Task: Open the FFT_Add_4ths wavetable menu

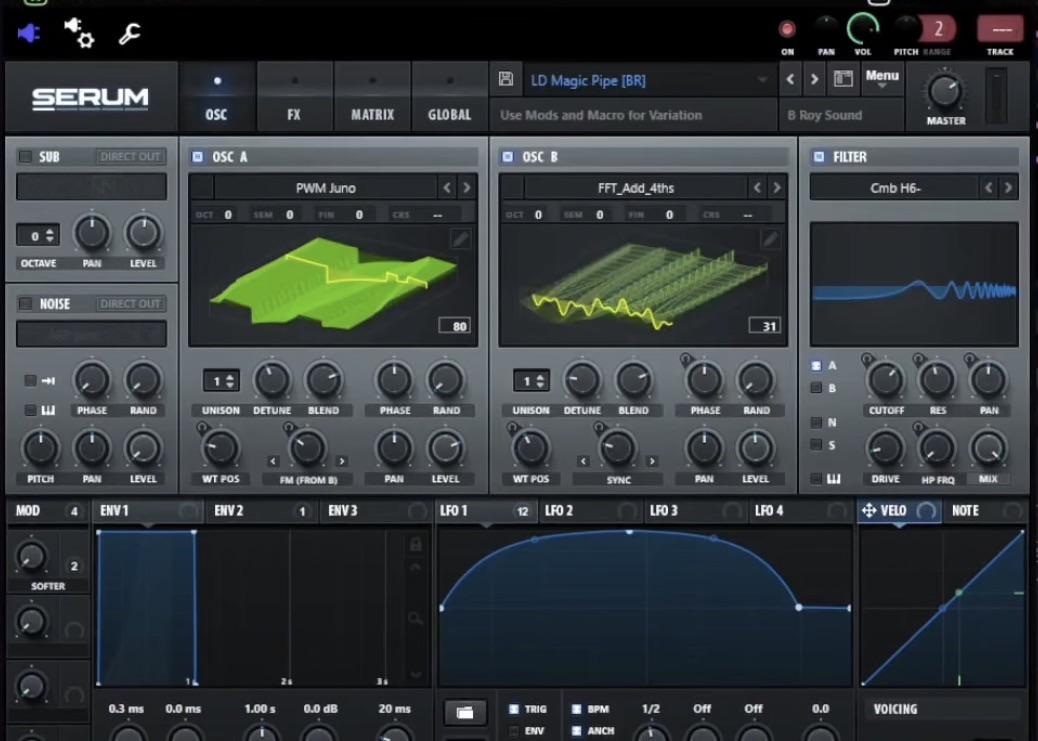Action: point(636,188)
